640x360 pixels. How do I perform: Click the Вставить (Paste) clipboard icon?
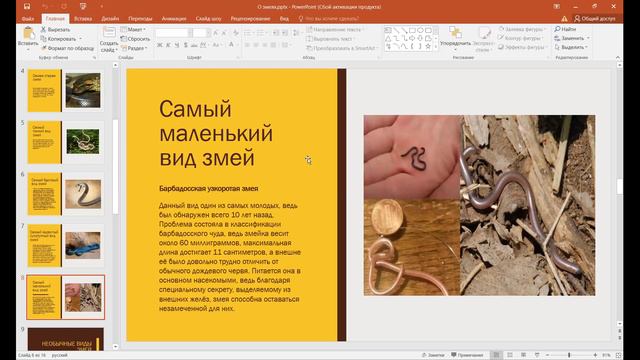pyautogui.click(x=28, y=33)
